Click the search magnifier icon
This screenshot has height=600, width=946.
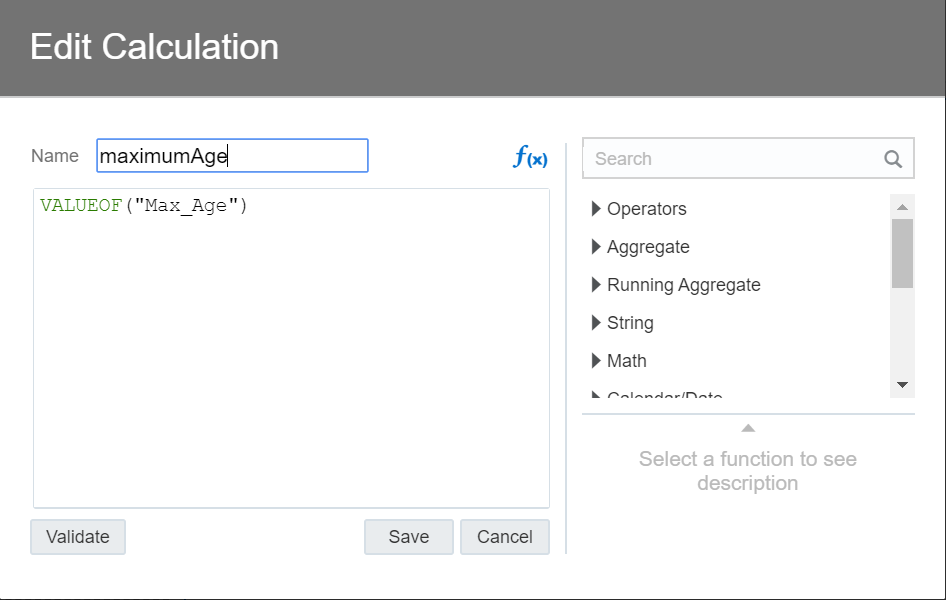point(893,158)
